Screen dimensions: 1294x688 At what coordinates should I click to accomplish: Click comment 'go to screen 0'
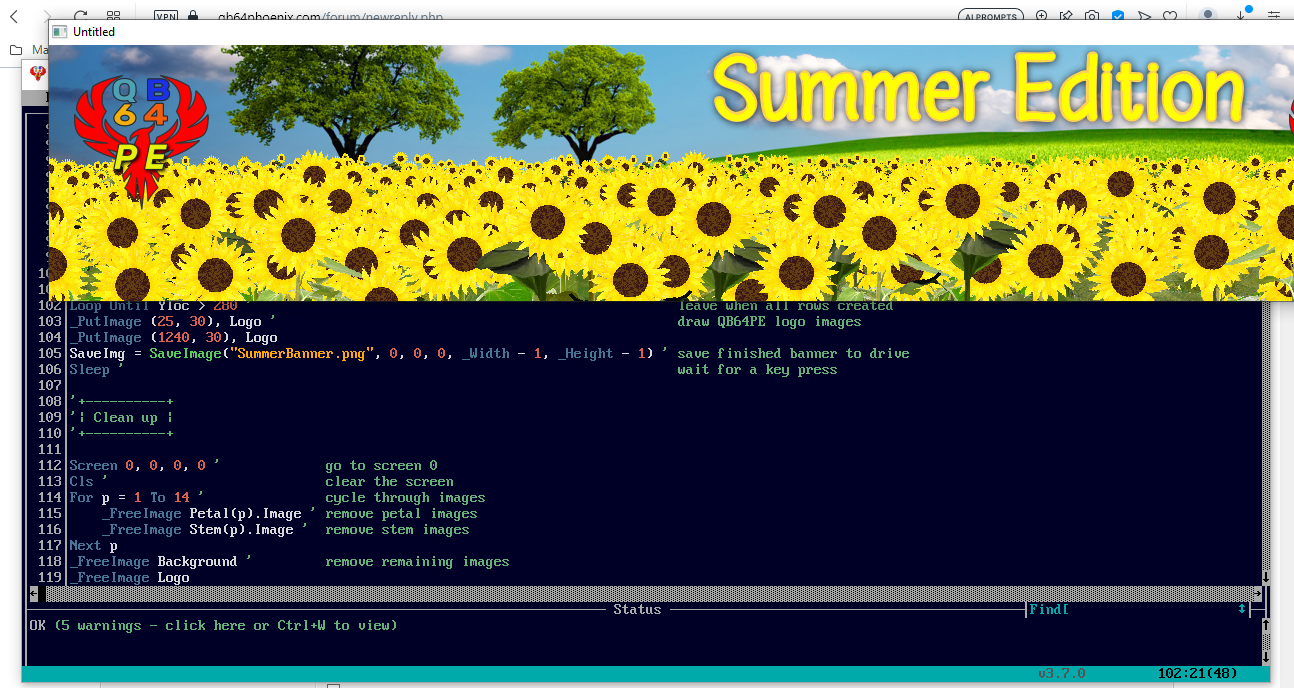coord(381,465)
